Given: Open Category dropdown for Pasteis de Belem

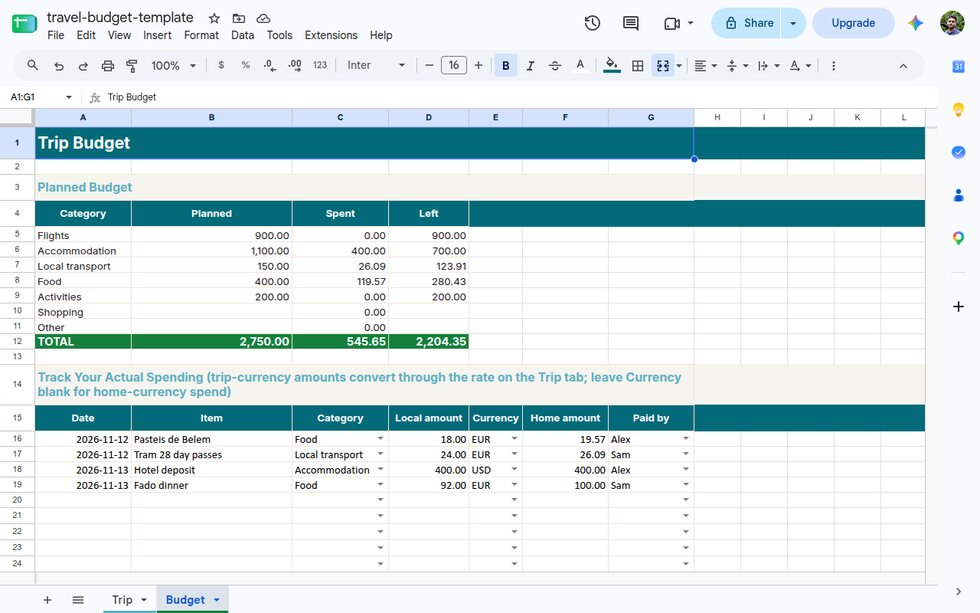Looking at the screenshot, I should click(380, 439).
